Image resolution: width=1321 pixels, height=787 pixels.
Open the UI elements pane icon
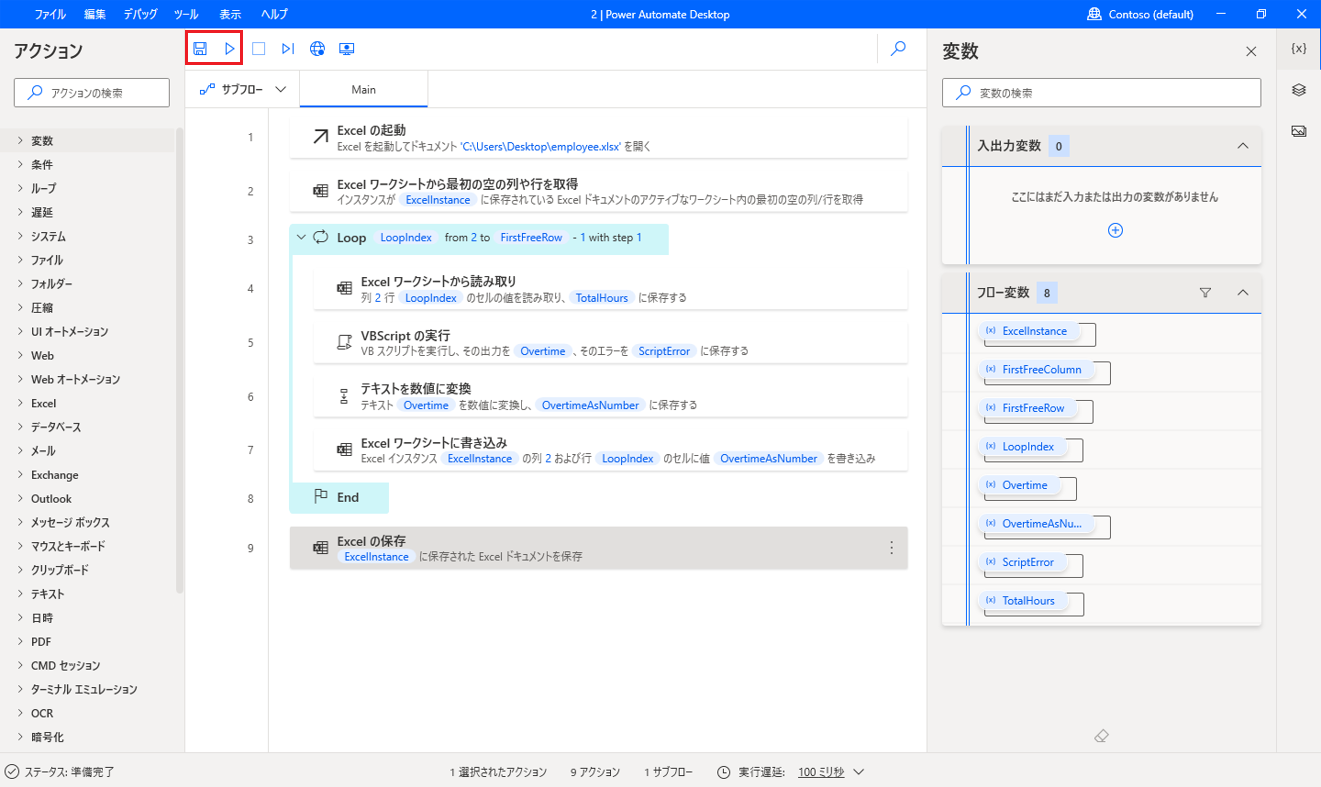pyautogui.click(x=1297, y=89)
